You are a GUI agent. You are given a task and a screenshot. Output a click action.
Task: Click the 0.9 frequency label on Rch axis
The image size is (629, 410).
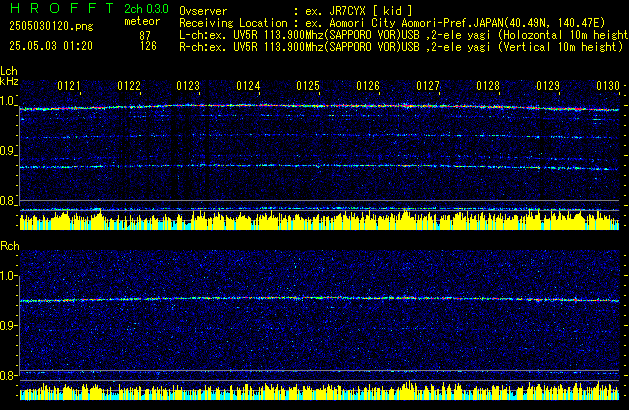tap(7, 325)
